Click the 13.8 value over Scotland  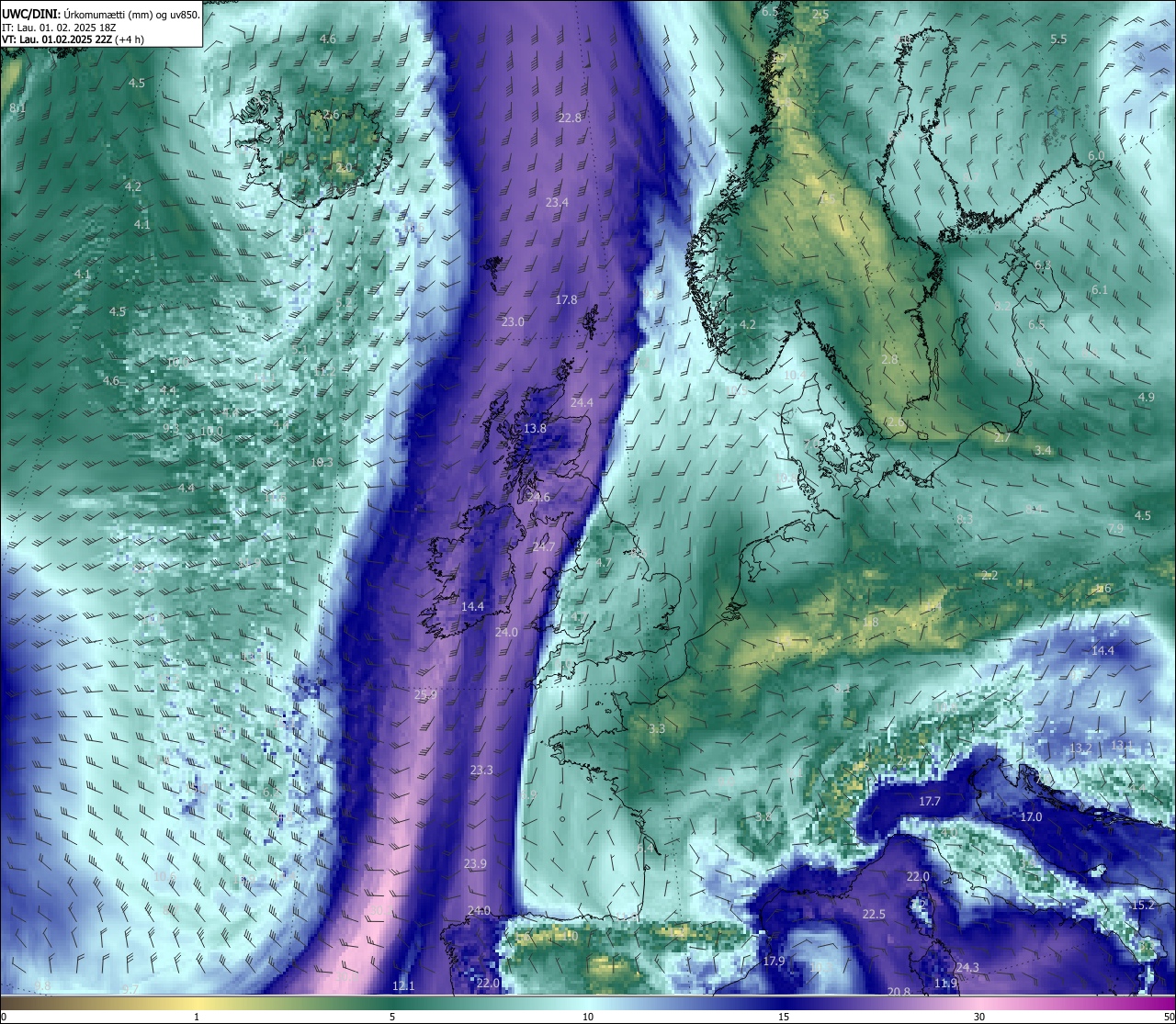(535, 428)
